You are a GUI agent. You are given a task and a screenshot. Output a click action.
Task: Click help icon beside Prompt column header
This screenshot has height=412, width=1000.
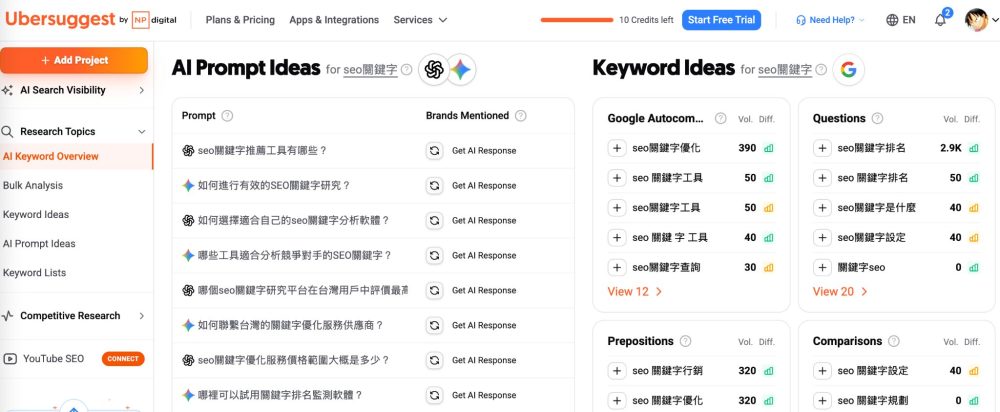point(227,116)
